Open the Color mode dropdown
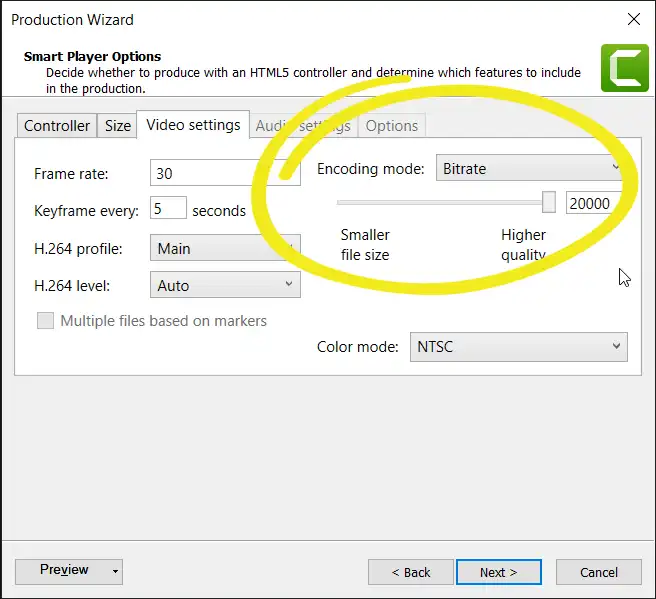The height and width of the screenshot is (599, 656). [x=518, y=347]
